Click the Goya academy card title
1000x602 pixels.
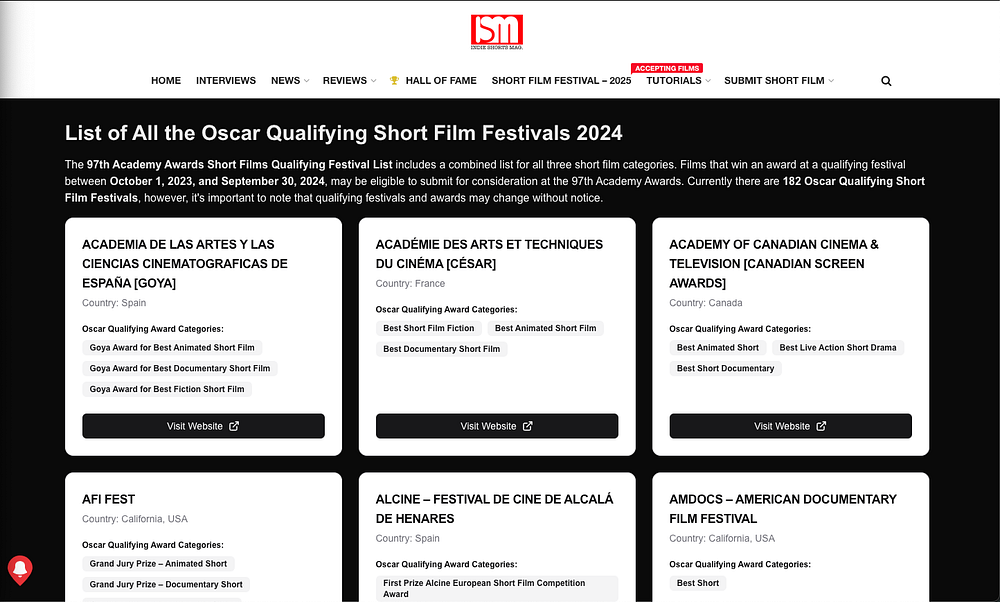click(185, 263)
